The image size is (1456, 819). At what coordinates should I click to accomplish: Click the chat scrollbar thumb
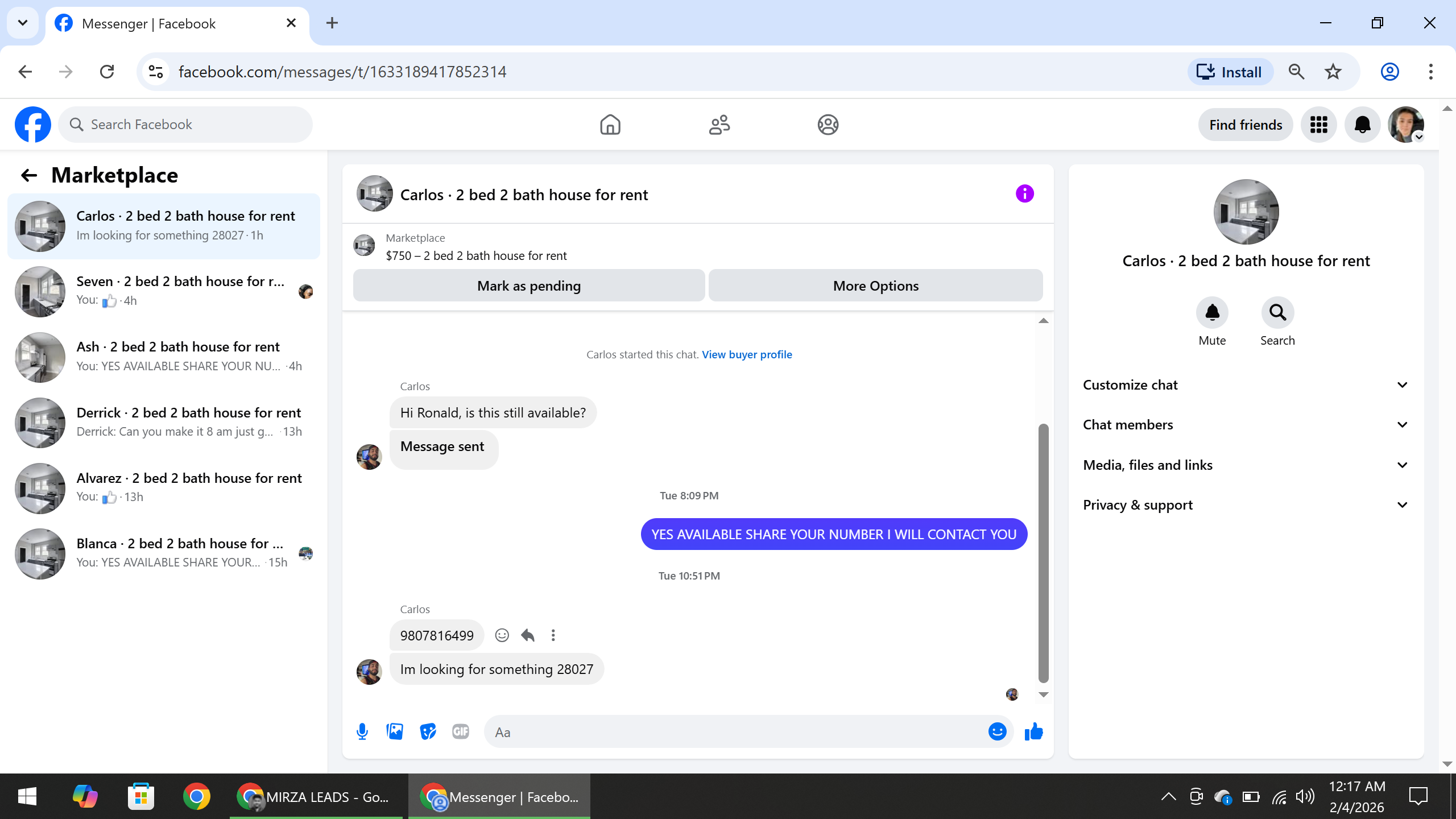tap(1043, 552)
